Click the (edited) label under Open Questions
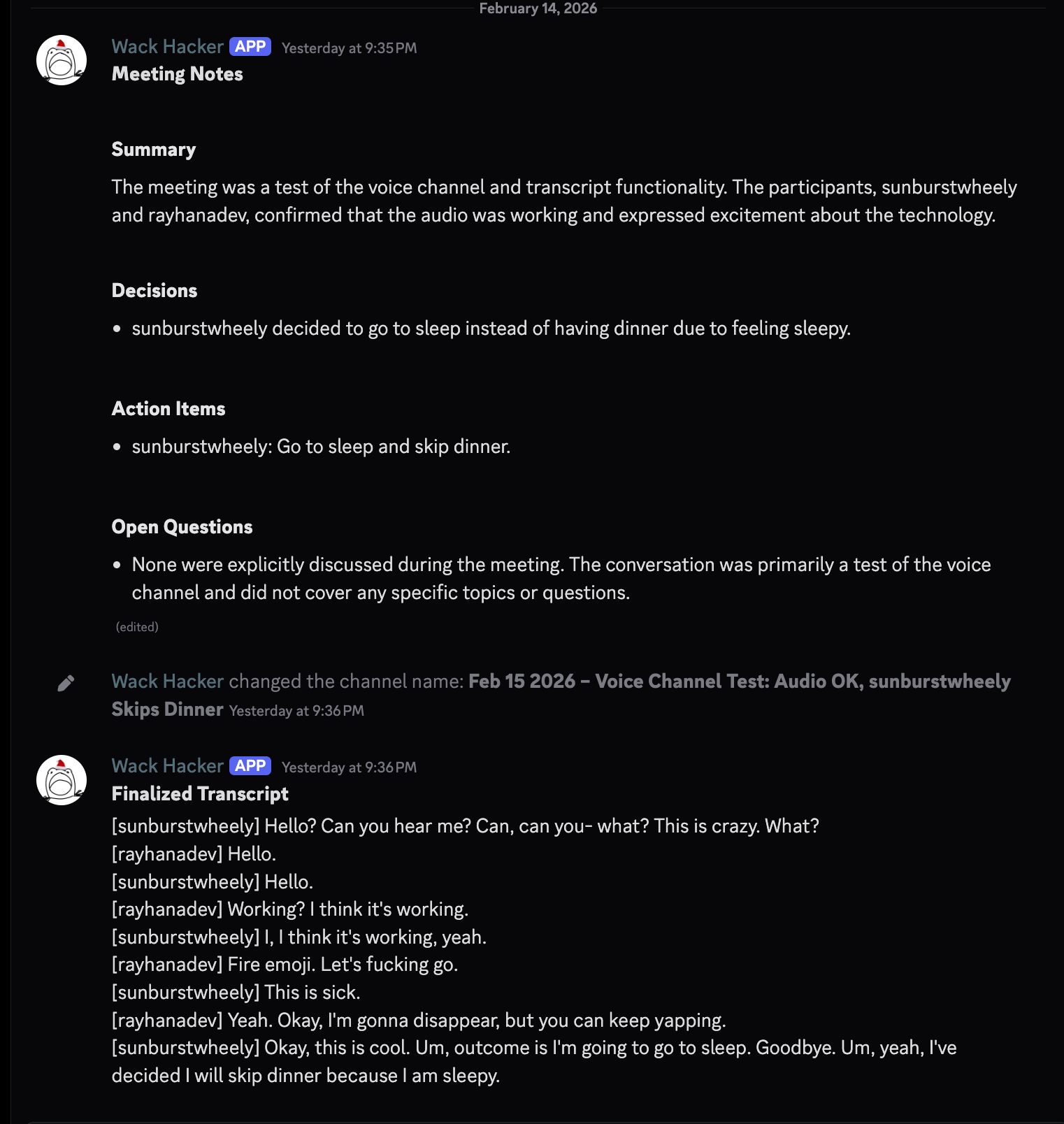The height and width of the screenshot is (1124, 1064). (x=137, y=627)
